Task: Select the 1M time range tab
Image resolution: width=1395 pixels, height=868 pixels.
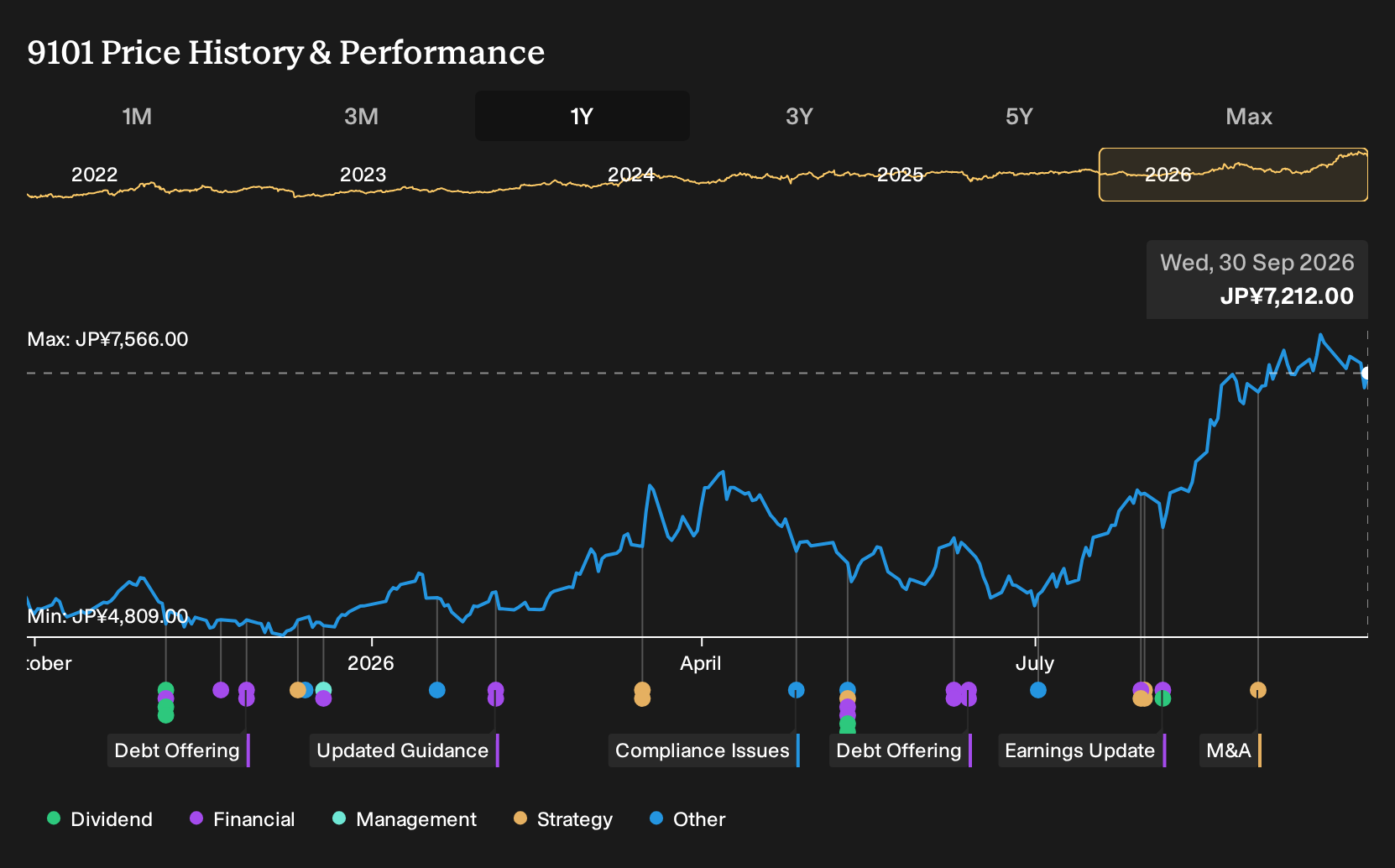Action: [x=137, y=116]
